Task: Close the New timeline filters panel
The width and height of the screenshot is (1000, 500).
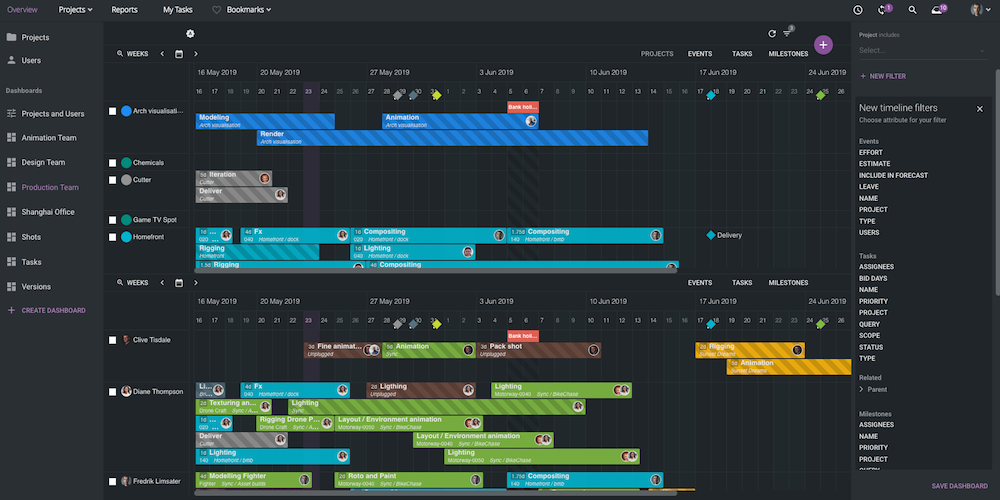Action: pos(980,109)
